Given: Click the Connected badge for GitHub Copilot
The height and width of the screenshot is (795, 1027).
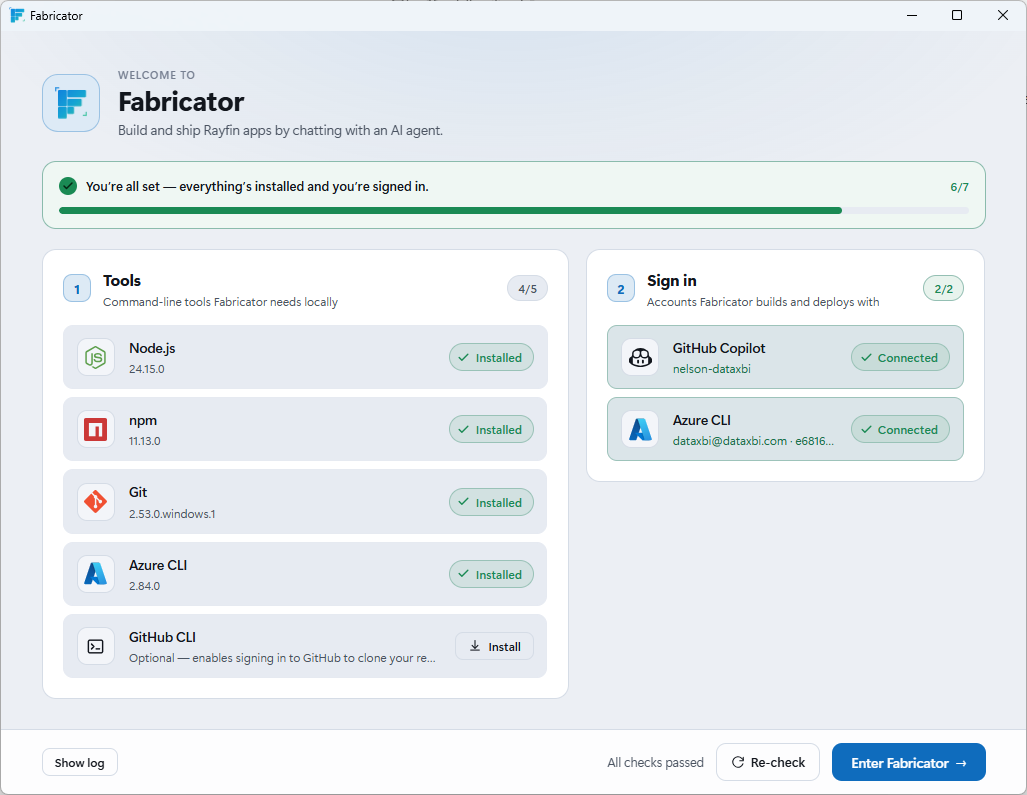Looking at the screenshot, I should [x=900, y=358].
